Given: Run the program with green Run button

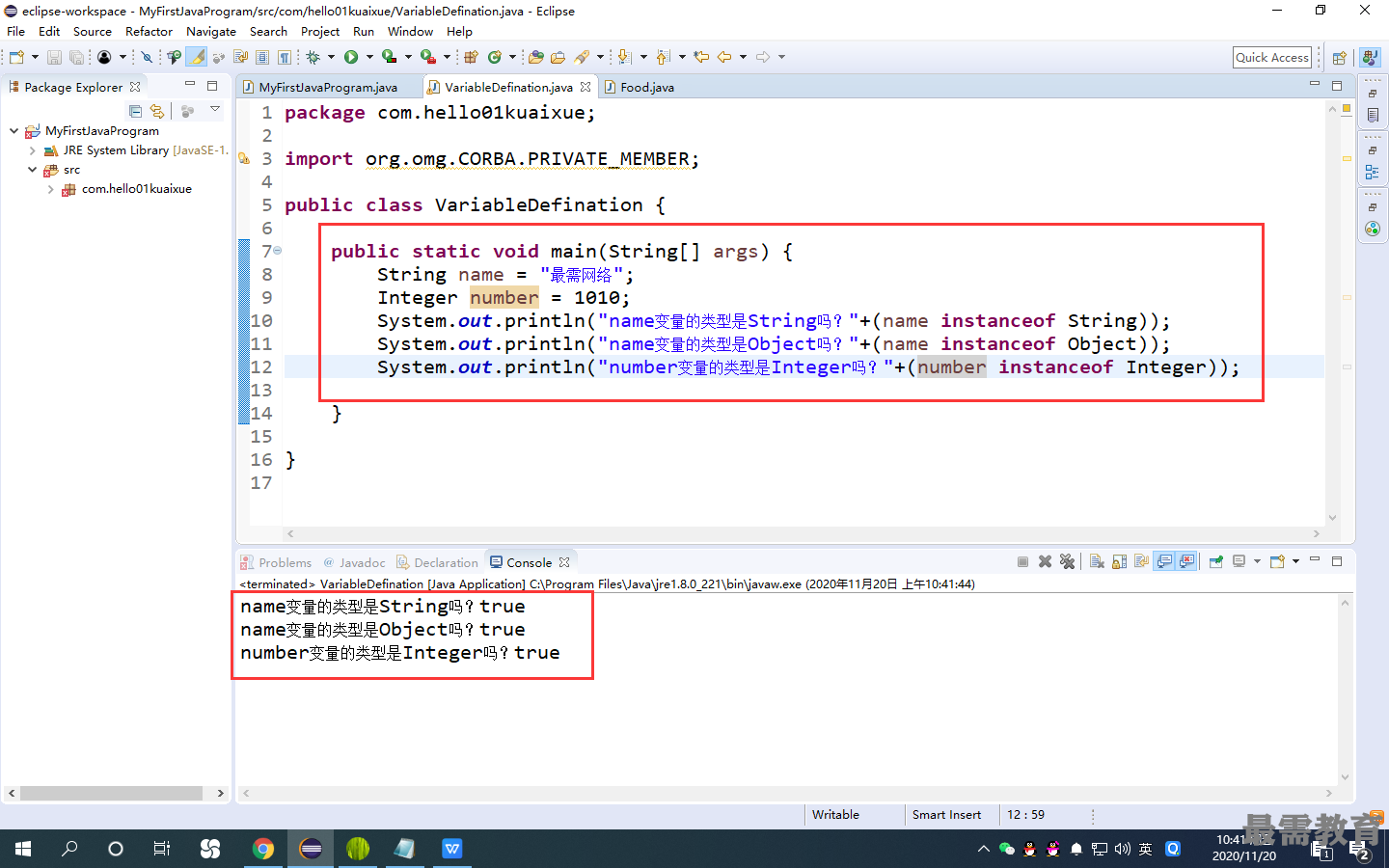Looking at the screenshot, I should 350,57.
